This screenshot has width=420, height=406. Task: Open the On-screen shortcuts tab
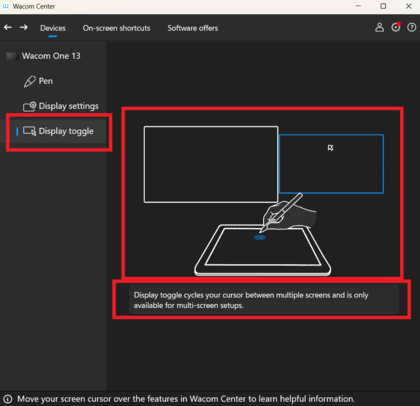tap(116, 28)
